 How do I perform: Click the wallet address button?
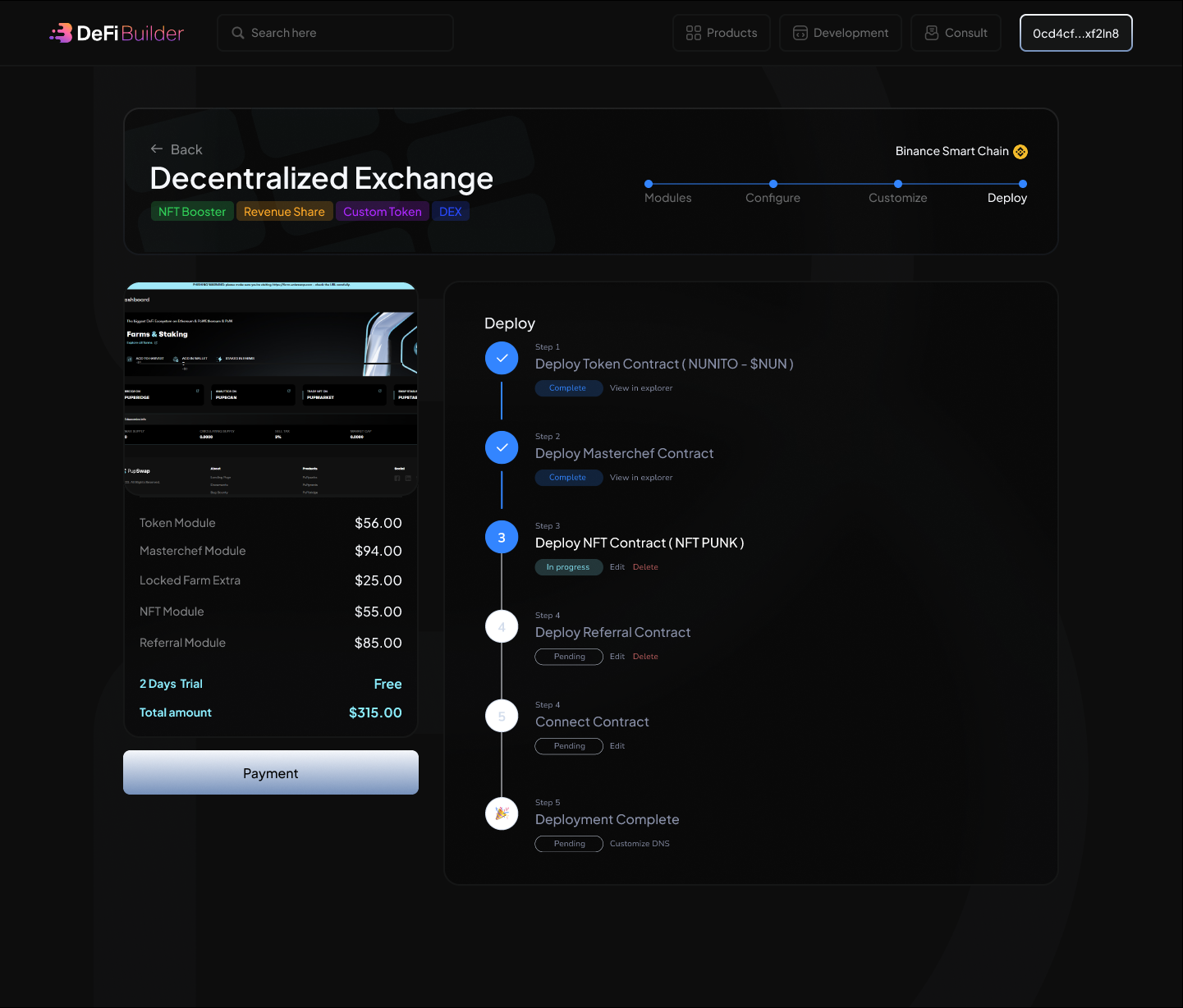[1075, 33]
